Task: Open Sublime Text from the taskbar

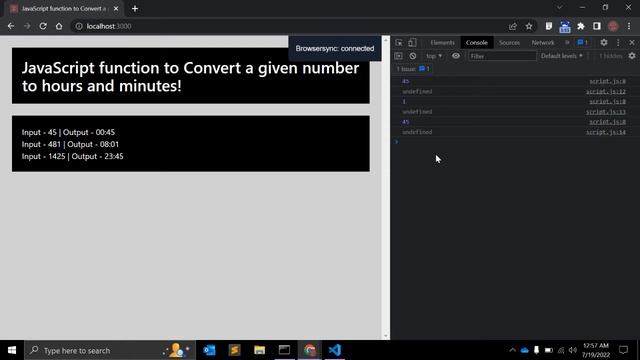Action: coord(235,350)
